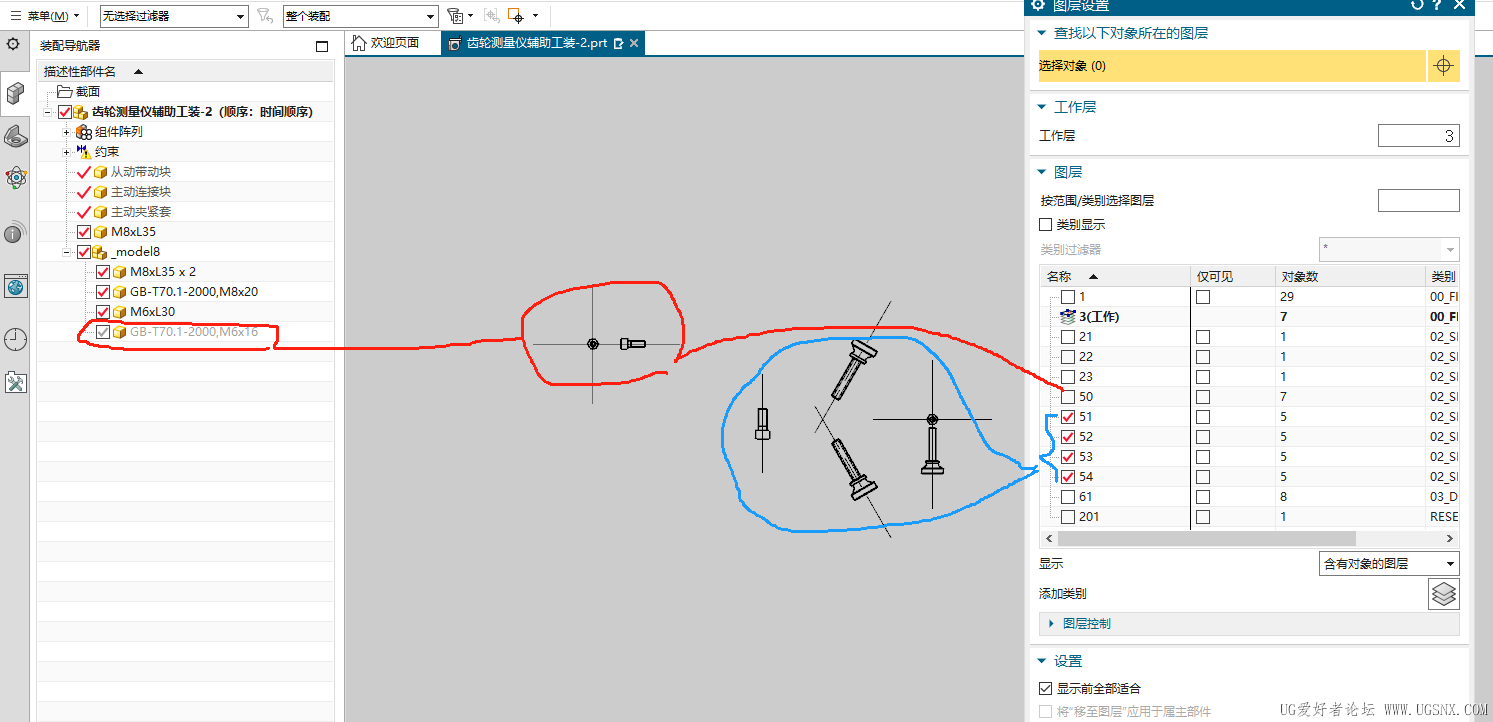Toggle the 显示前全部适合 checkbox
1493x722 pixels.
coord(1046,688)
